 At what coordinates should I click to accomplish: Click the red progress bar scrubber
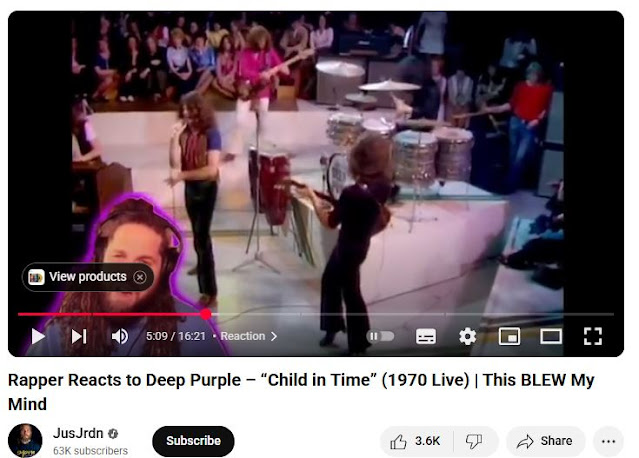[206, 314]
